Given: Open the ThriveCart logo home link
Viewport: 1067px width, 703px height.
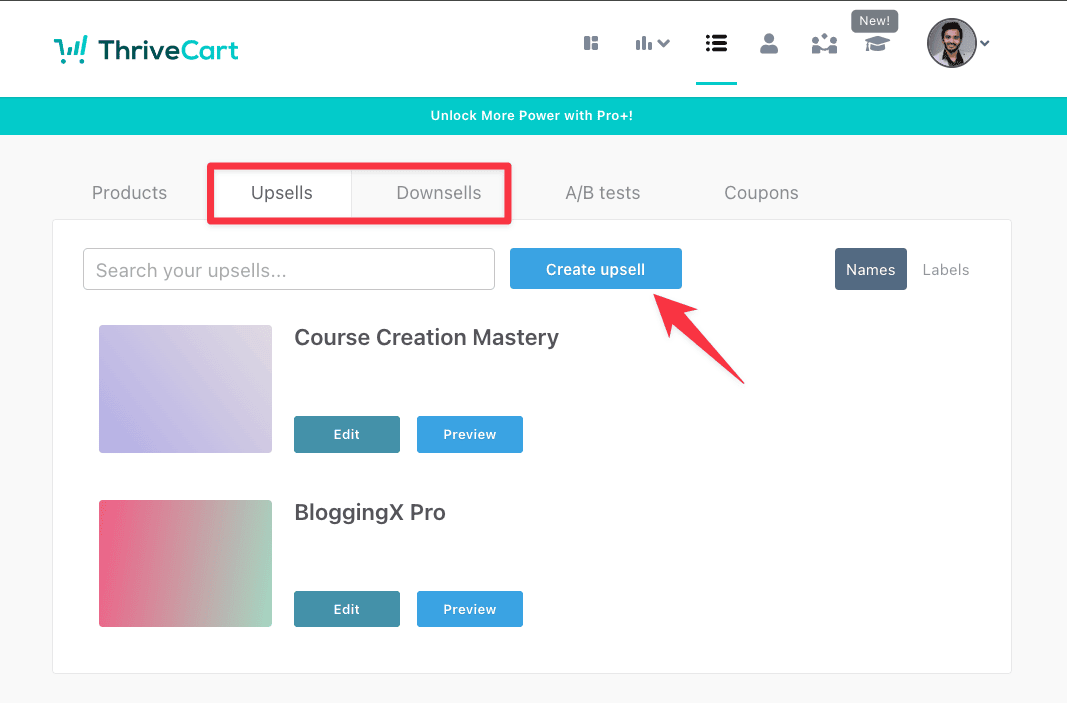Looking at the screenshot, I should pos(146,50).
